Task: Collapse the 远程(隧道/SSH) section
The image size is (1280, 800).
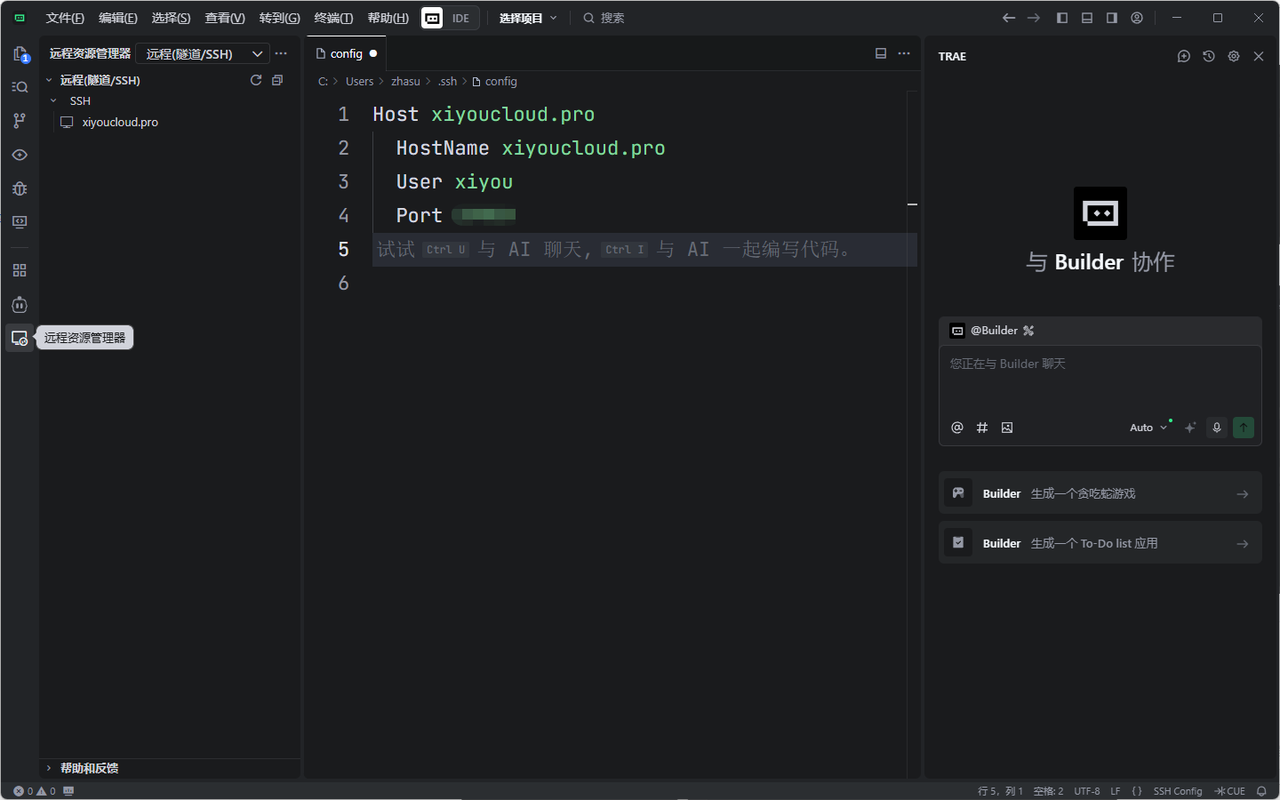Action: click(x=49, y=80)
